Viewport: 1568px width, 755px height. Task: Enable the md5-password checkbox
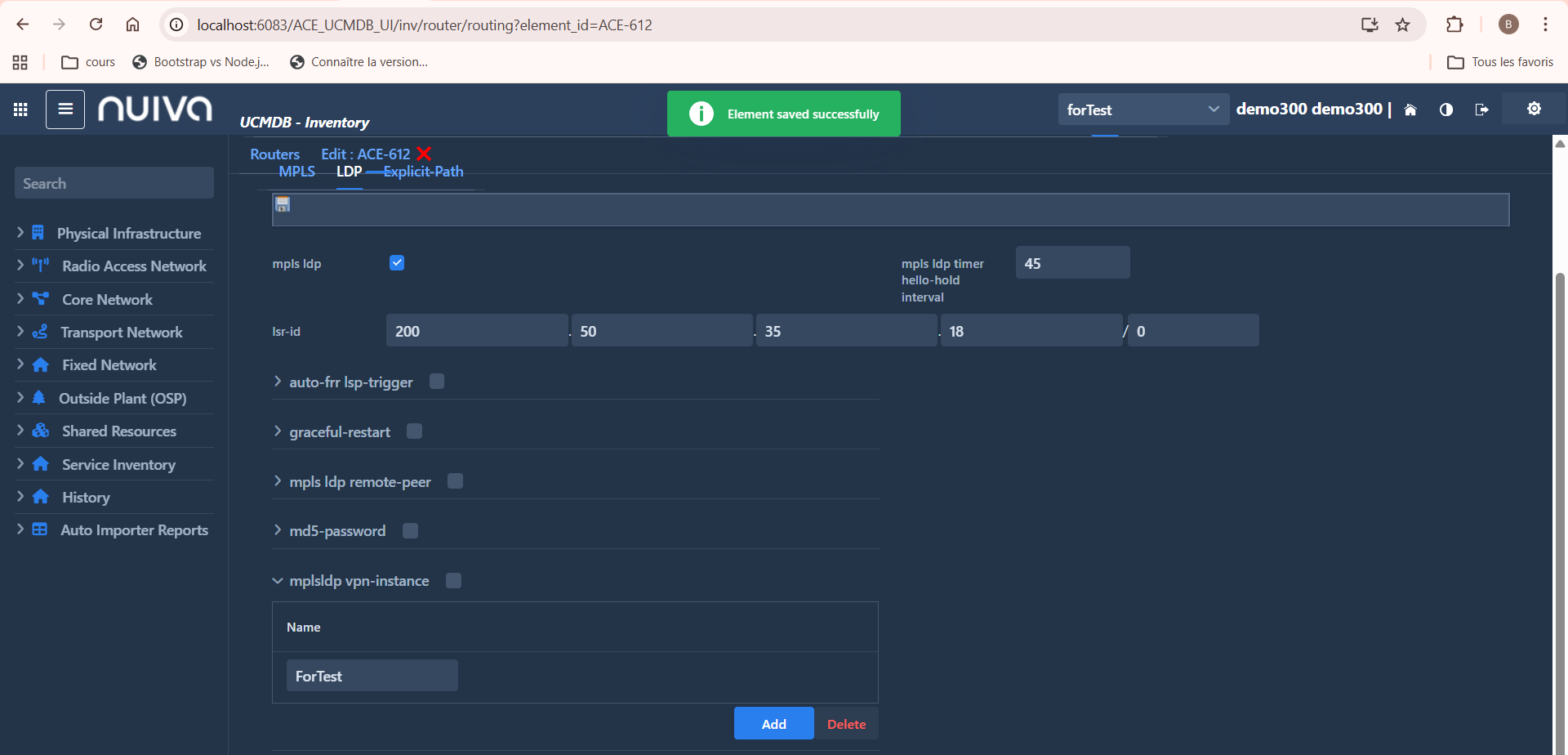(x=411, y=531)
